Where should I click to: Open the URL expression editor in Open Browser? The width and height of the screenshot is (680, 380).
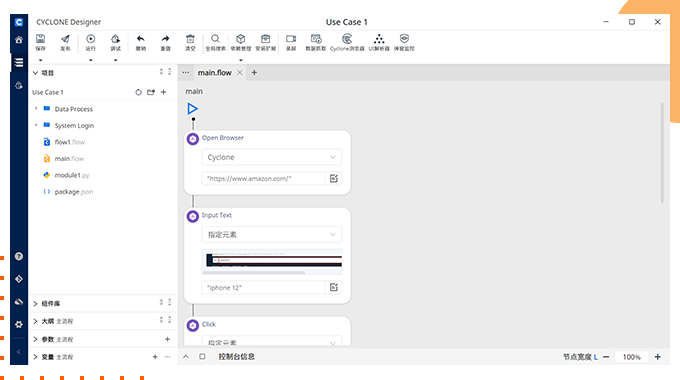tap(333, 178)
